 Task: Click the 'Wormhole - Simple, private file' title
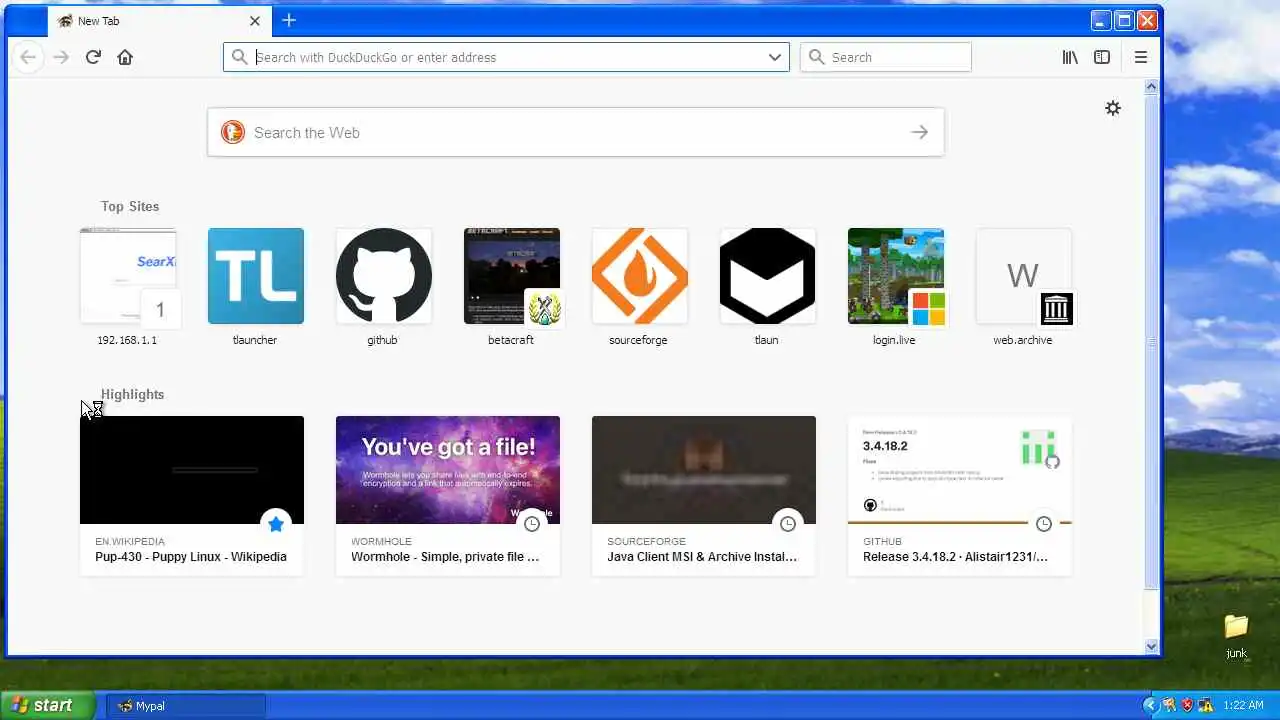pyautogui.click(x=445, y=557)
